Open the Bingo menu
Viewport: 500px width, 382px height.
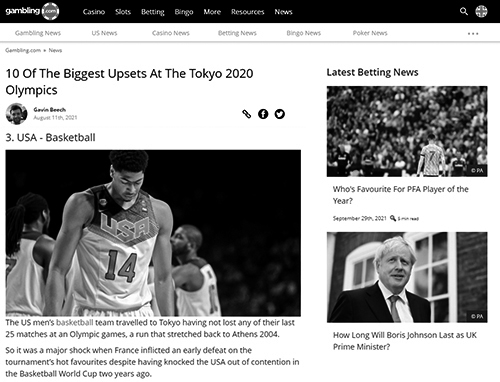point(184,12)
